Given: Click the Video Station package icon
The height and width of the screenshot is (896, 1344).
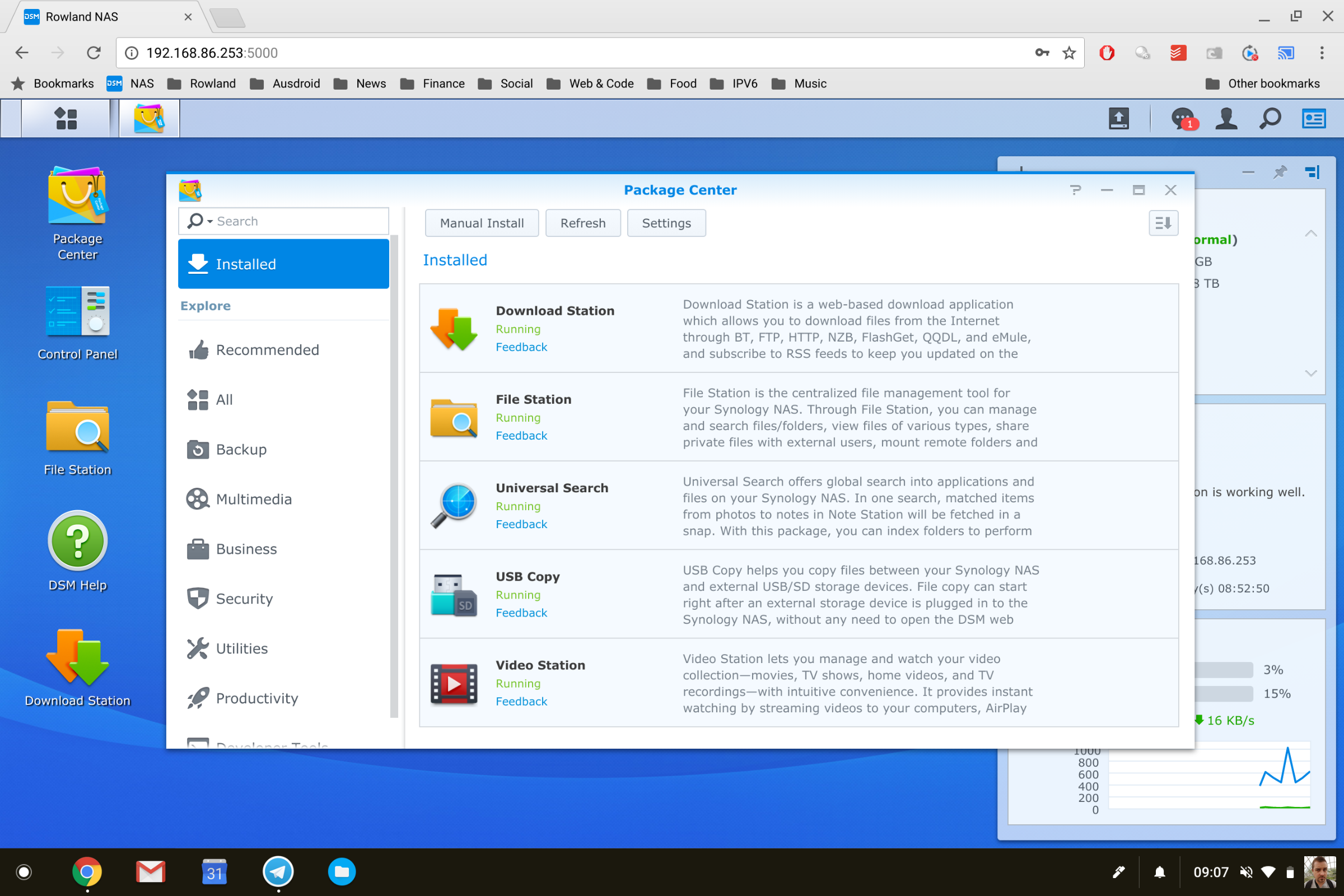Looking at the screenshot, I should point(454,683).
